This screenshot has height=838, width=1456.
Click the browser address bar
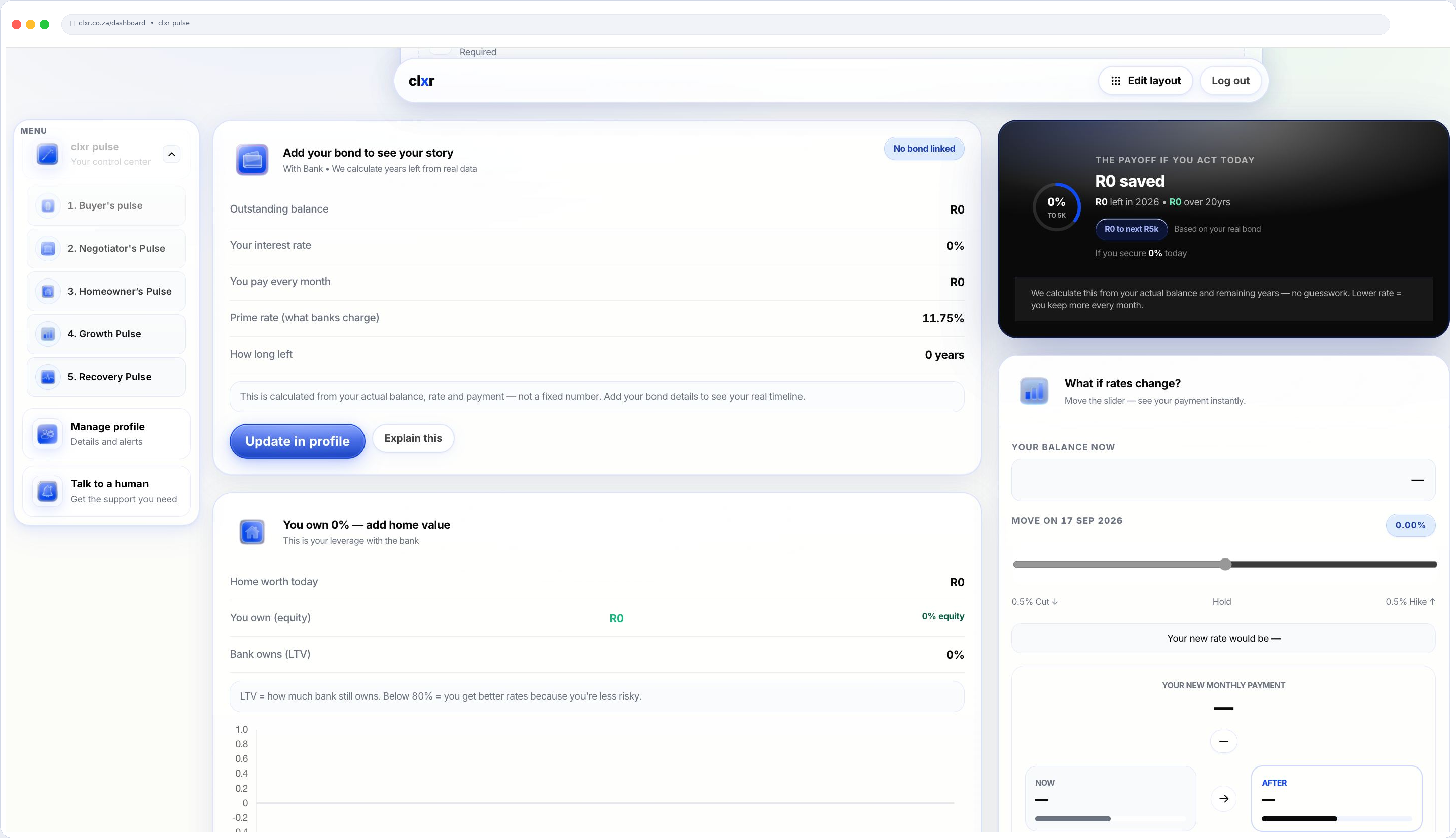pos(725,24)
